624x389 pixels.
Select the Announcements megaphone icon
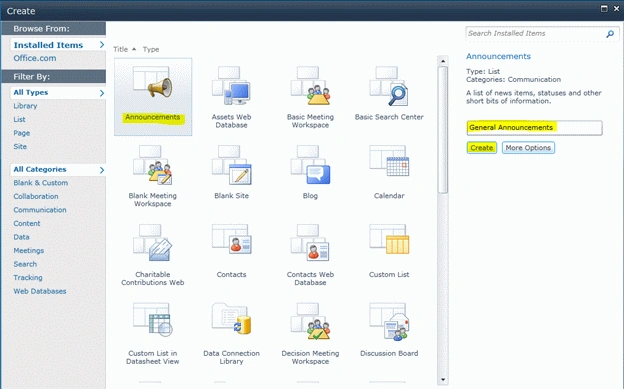pos(153,83)
